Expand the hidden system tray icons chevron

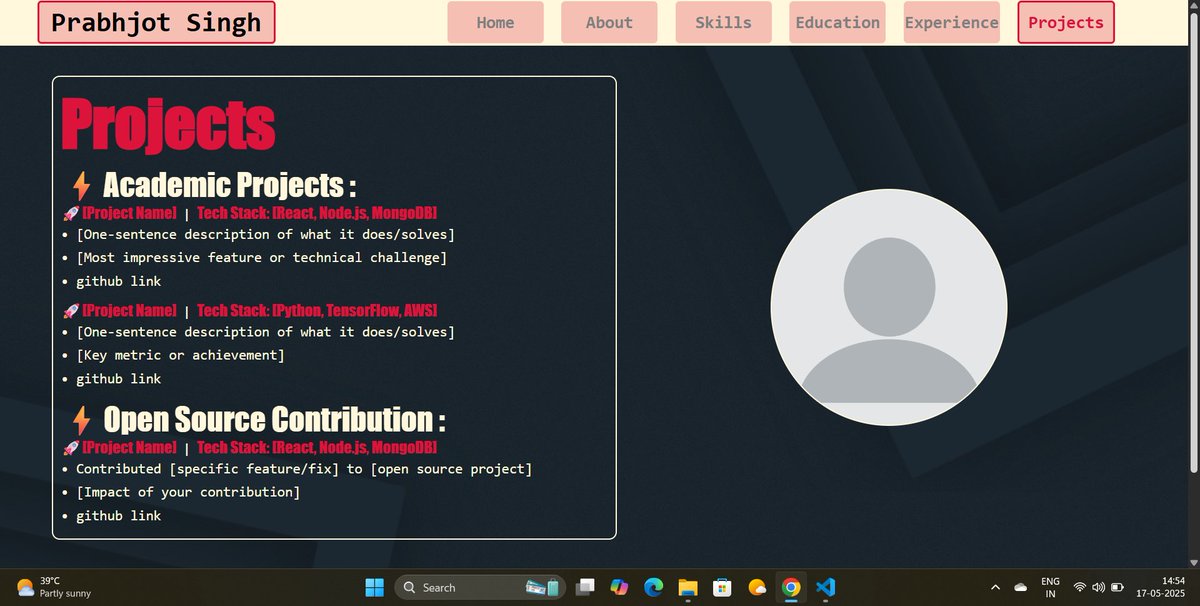point(995,587)
